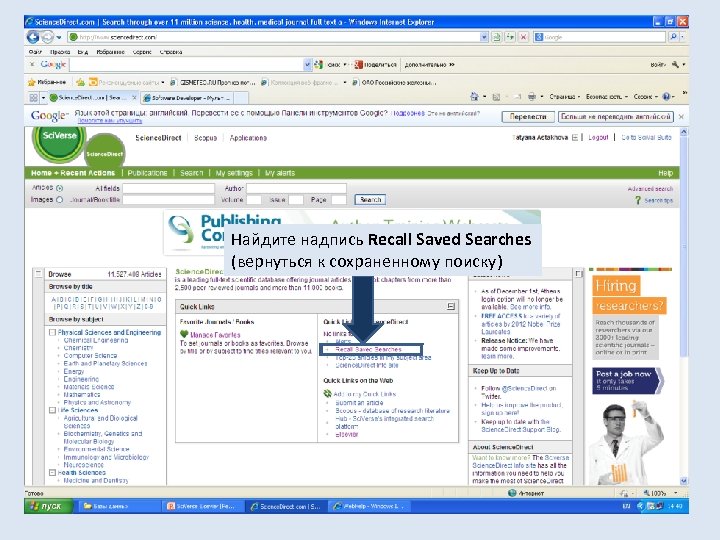Click the Submit an article link

pyautogui.click(x=359, y=403)
